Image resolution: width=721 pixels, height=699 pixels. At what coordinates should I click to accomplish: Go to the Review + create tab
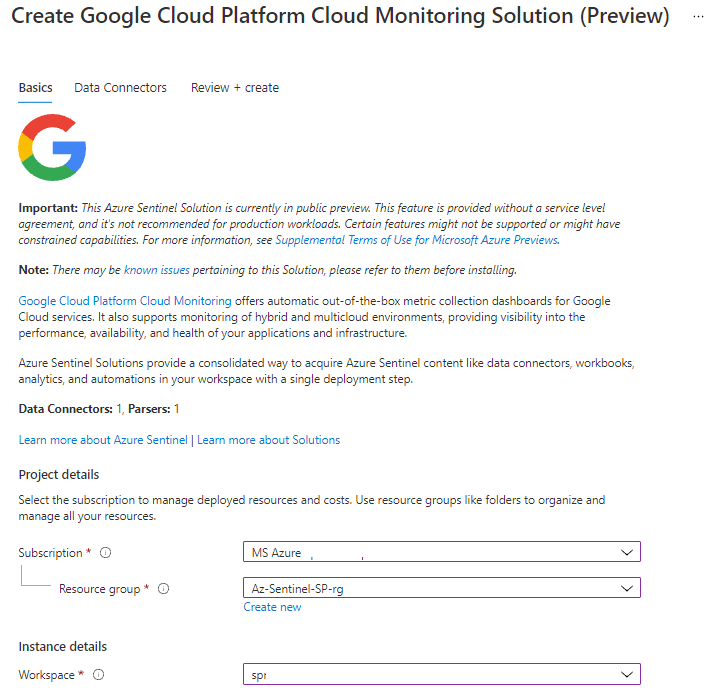235,88
